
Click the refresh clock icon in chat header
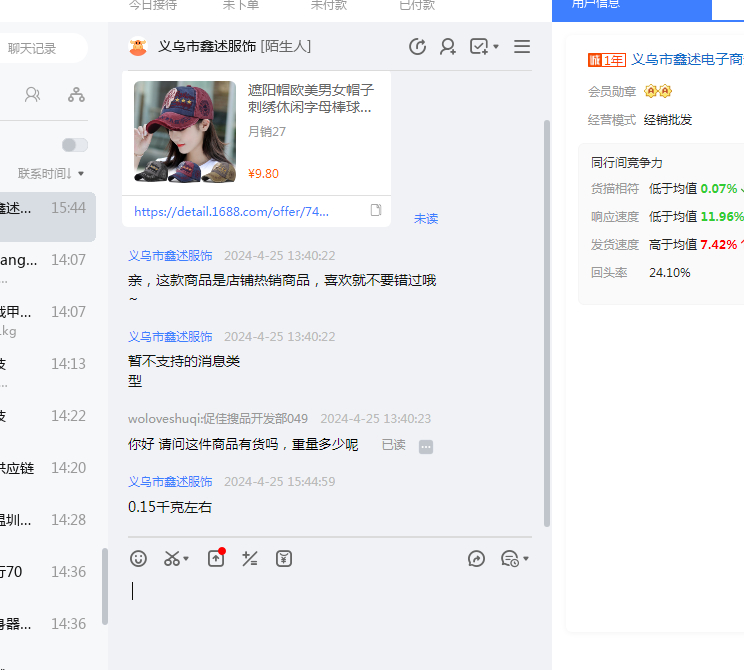418,47
